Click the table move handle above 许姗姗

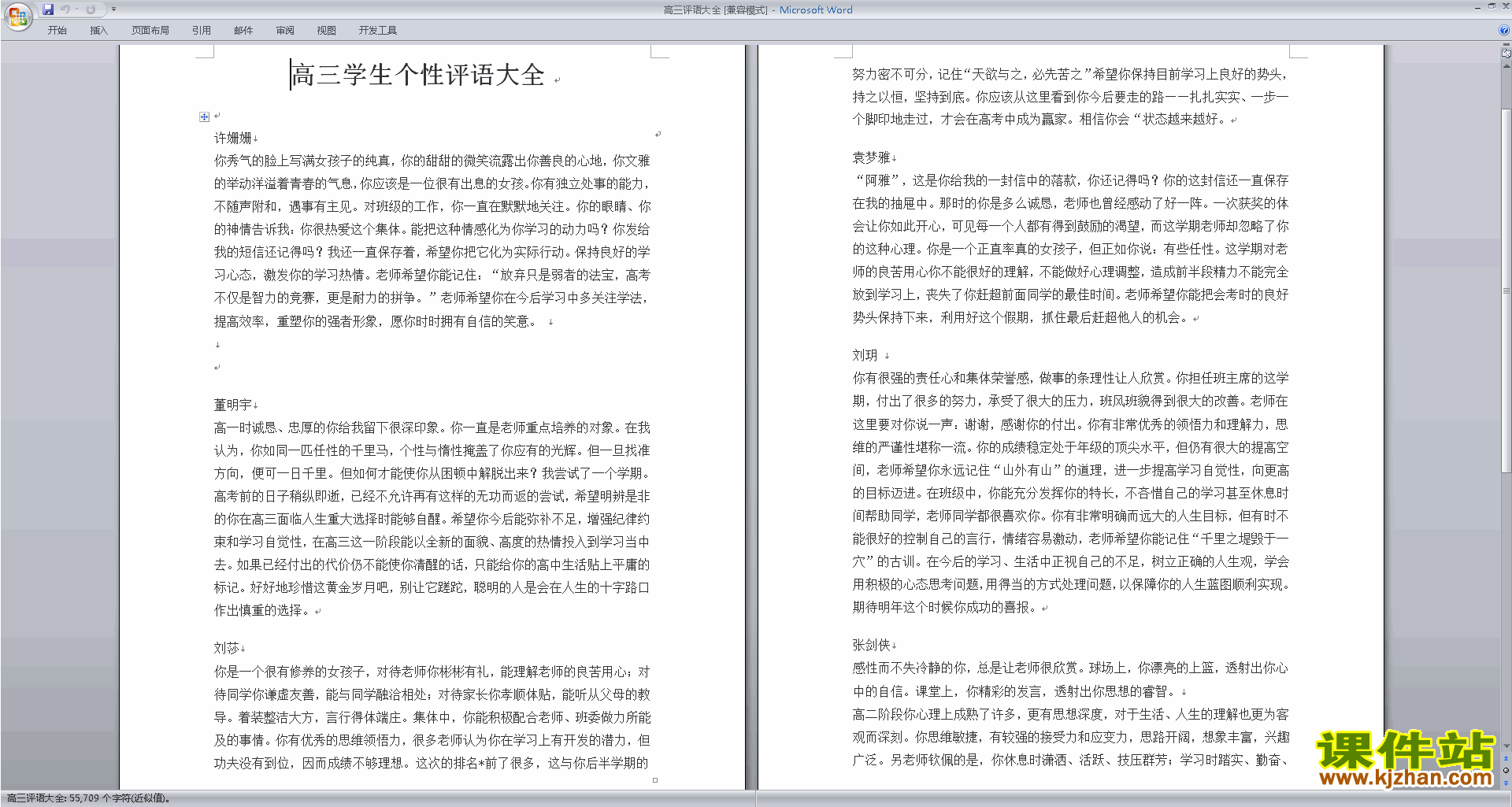pyautogui.click(x=204, y=117)
